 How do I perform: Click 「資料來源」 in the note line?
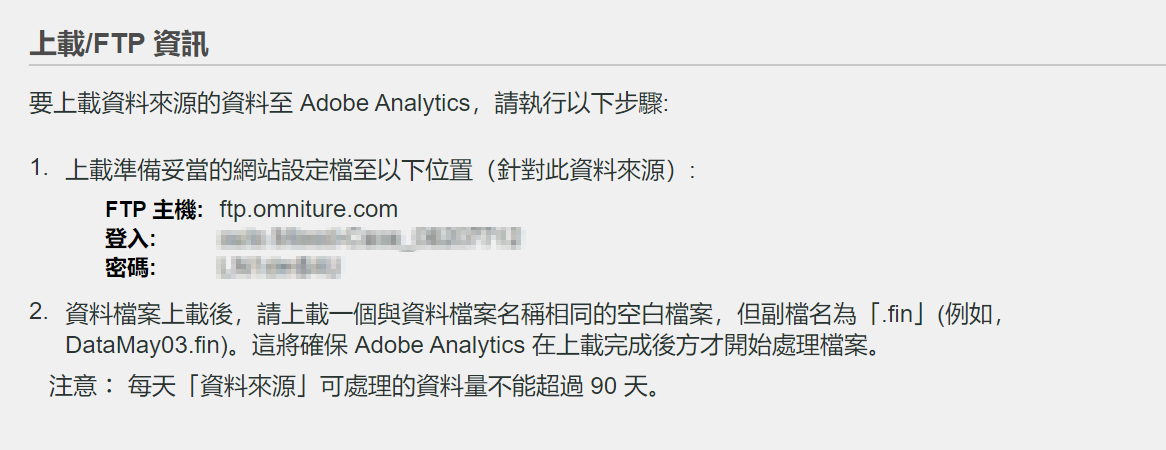click(248, 387)
